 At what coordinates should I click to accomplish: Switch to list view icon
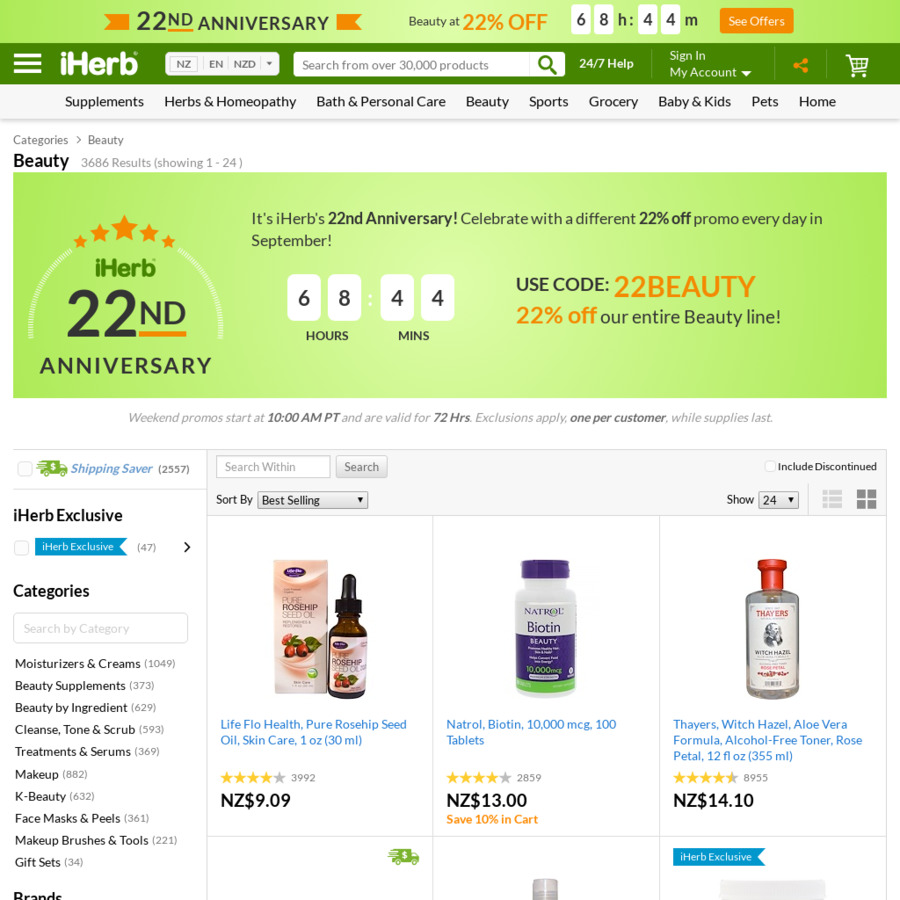832,499
